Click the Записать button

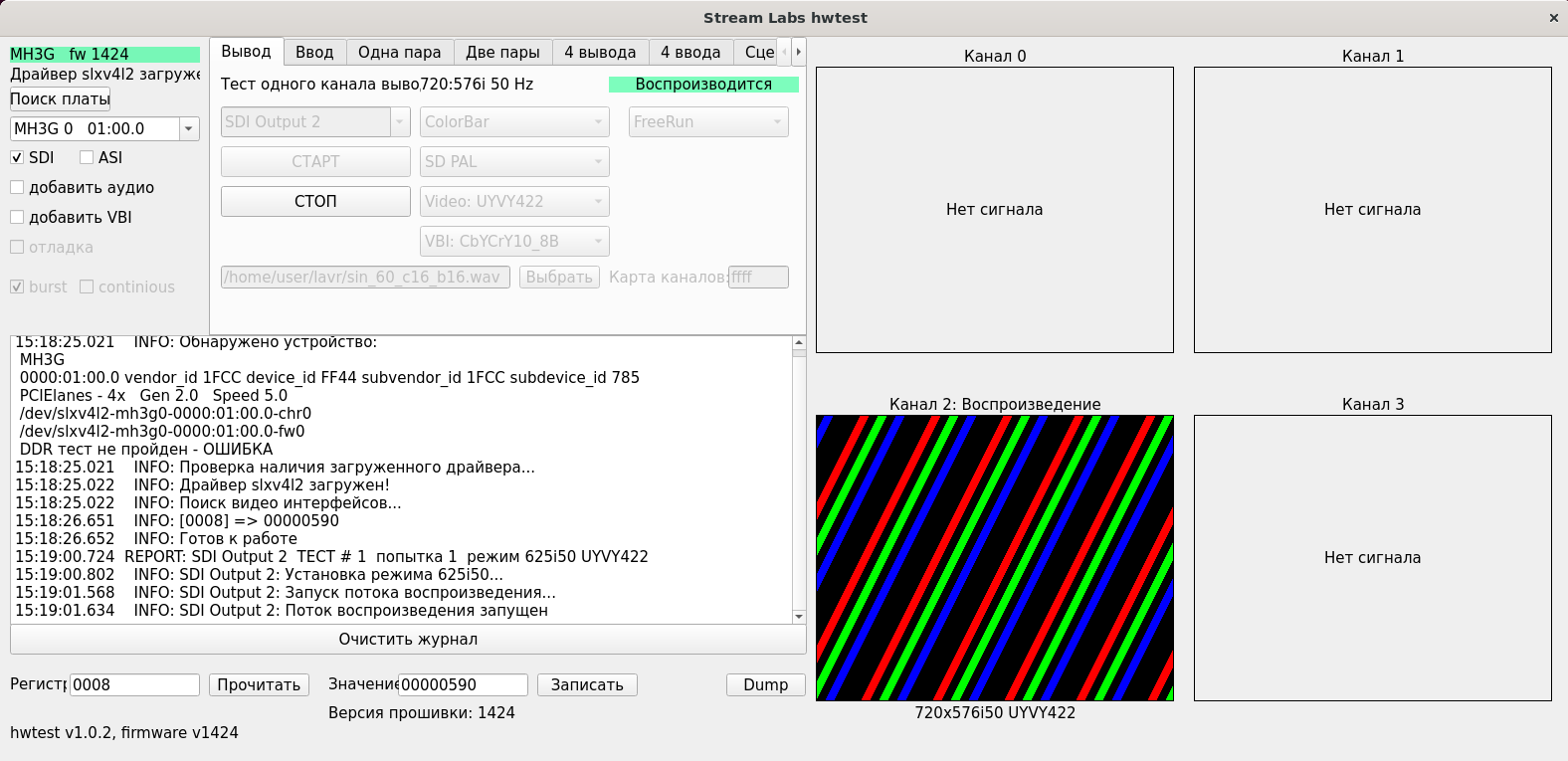point(587,684)
